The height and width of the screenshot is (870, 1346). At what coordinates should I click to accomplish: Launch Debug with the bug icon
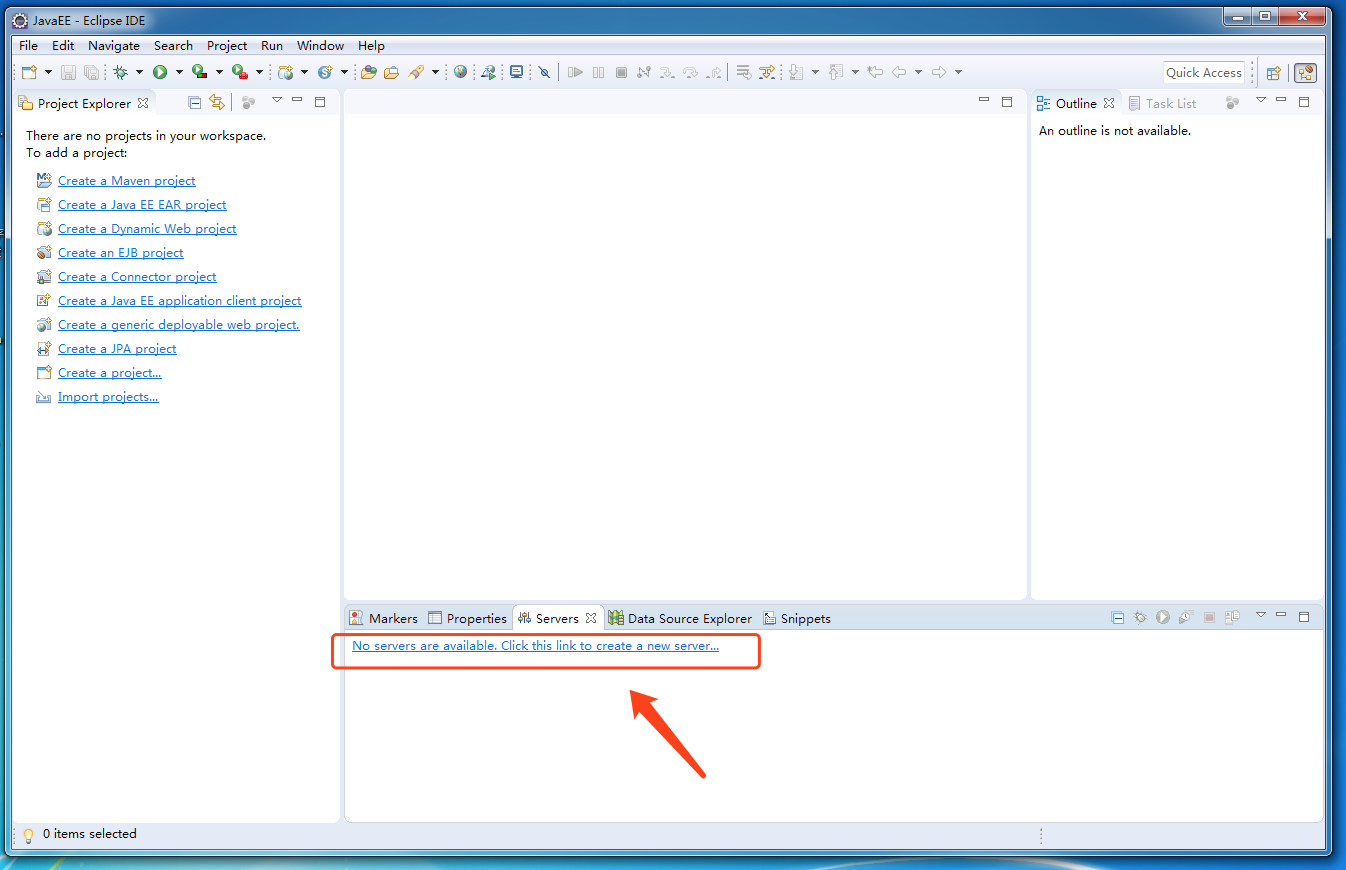click(x=120, y=72)
